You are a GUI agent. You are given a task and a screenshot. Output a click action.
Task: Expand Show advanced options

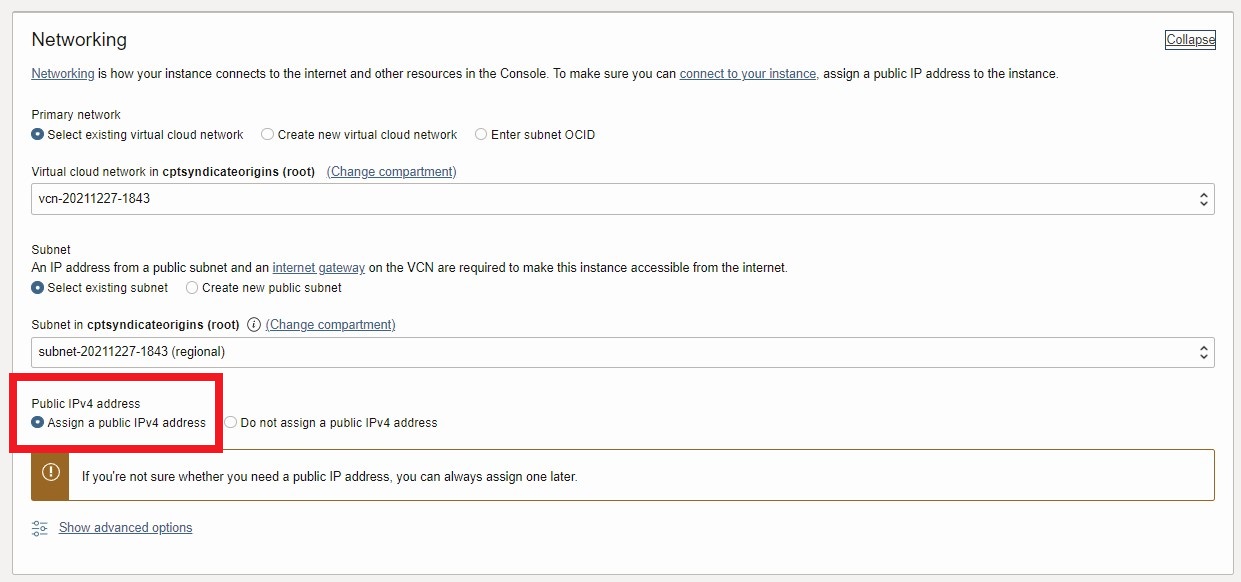pyautogui.click(x=125, y=527)
